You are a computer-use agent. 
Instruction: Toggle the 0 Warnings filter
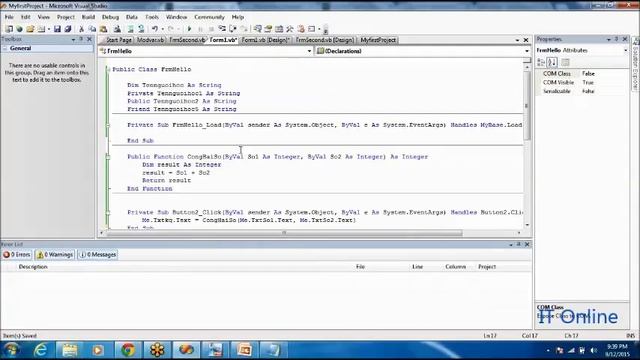click(55, 255)
